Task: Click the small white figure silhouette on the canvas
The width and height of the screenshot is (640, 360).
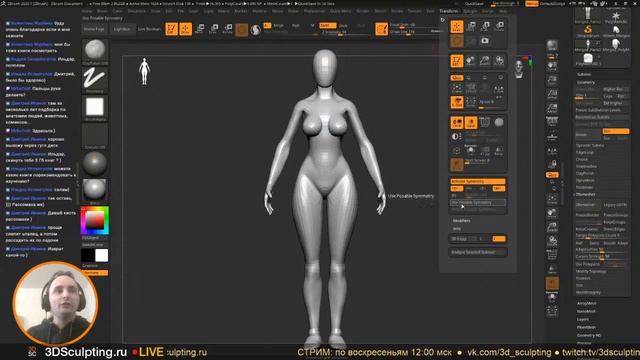Action: [x=144, y=71]
